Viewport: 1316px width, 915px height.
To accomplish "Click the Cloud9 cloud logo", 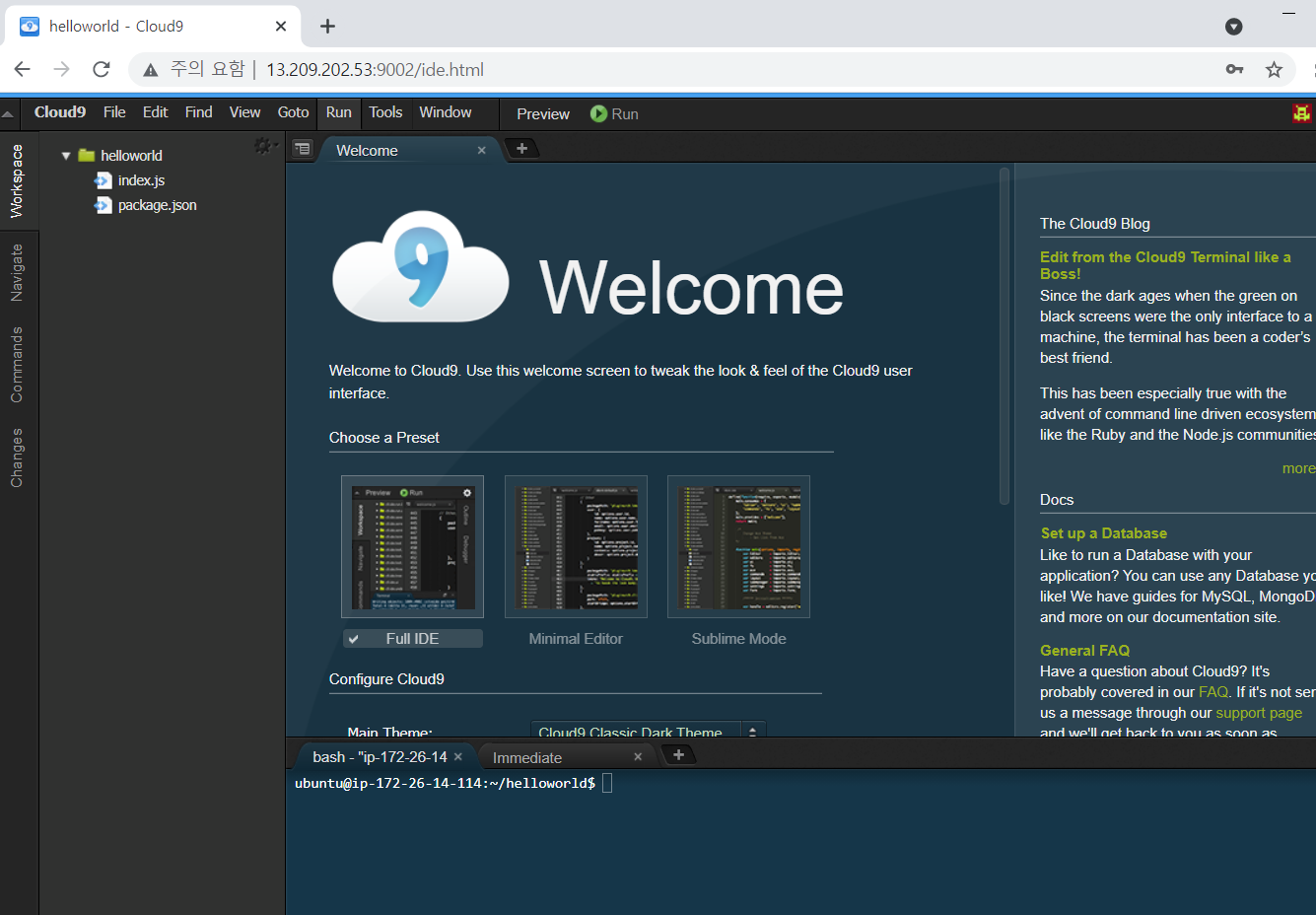I will click(421, 266).
